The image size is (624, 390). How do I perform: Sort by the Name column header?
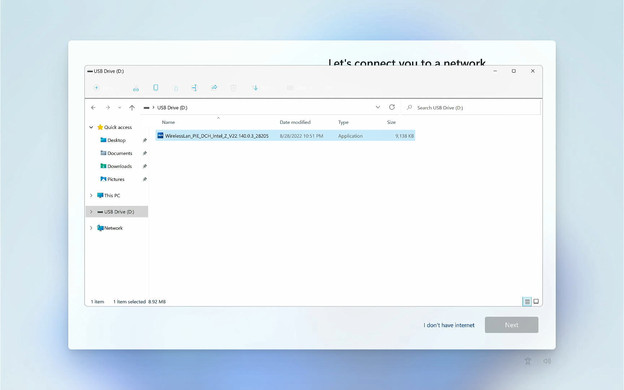coord(168,122)
